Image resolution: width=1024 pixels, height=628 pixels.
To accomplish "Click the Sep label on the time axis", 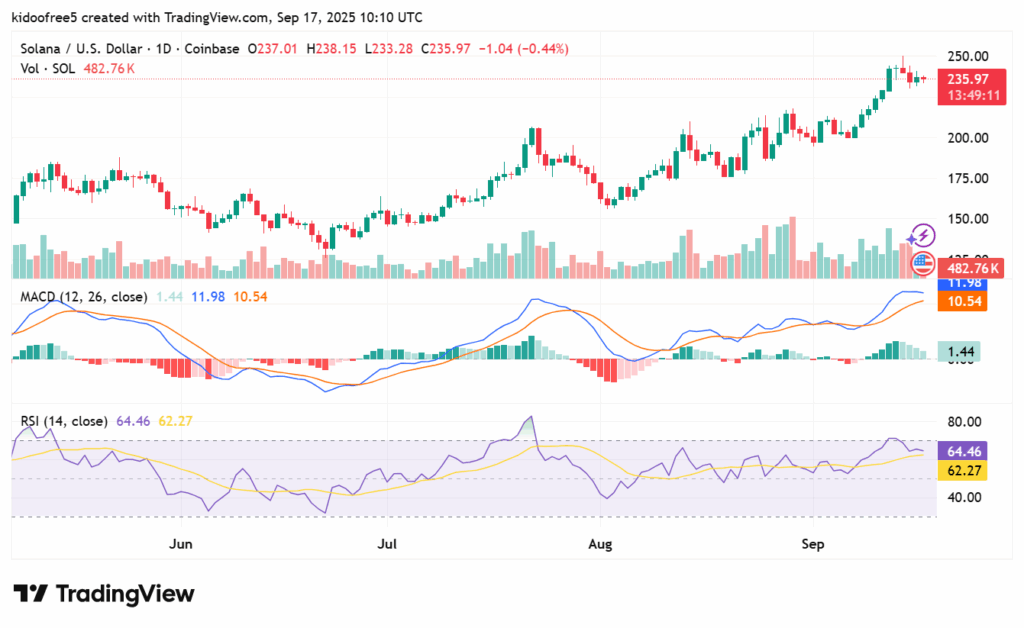I will pyautogui.click(x=812, y=544).
